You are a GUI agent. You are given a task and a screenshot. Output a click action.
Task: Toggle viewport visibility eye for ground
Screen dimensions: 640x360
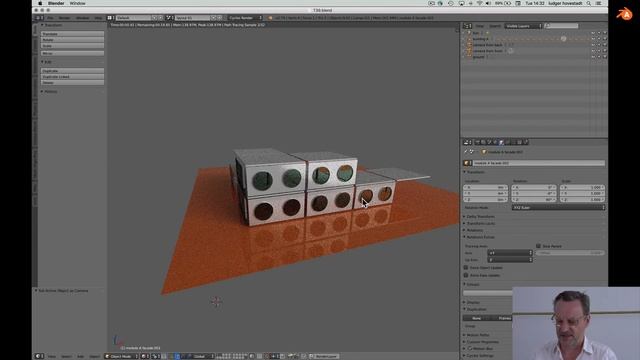tap(593, 57)
